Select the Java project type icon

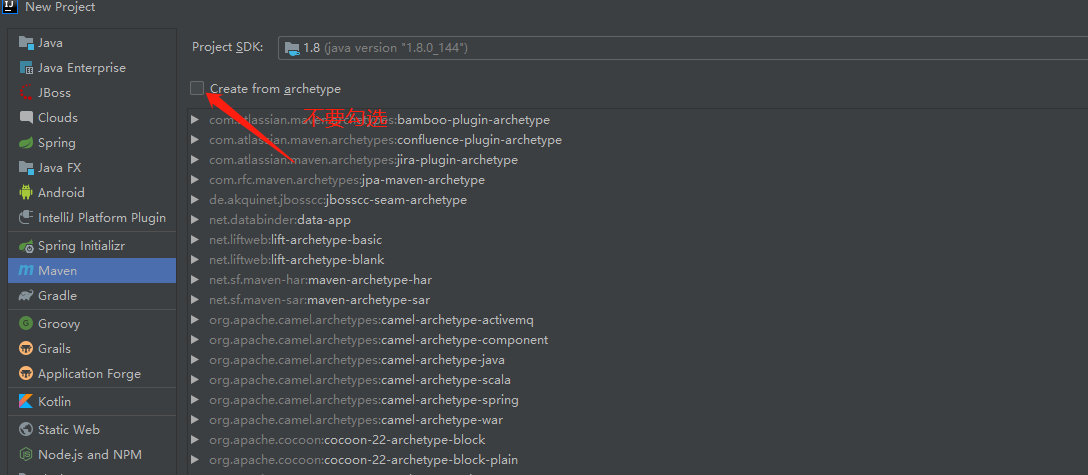click(x=26, y=43)
